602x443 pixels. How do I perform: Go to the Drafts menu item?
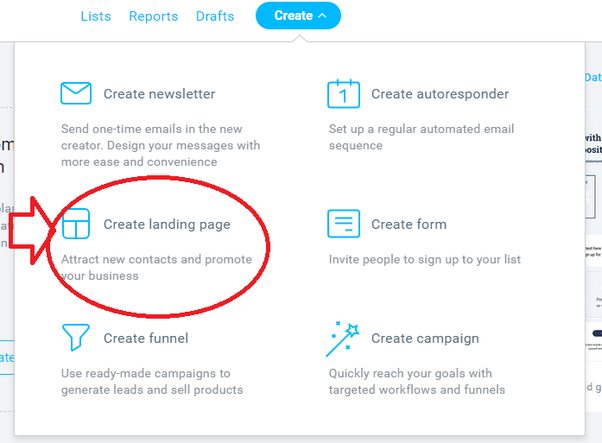[x=215, y=16]
